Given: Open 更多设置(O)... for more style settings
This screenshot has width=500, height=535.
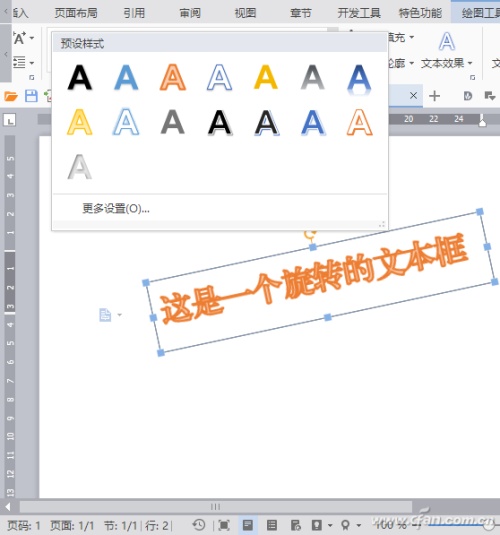Looking at the screenshot, I should (x=116, y=208).
